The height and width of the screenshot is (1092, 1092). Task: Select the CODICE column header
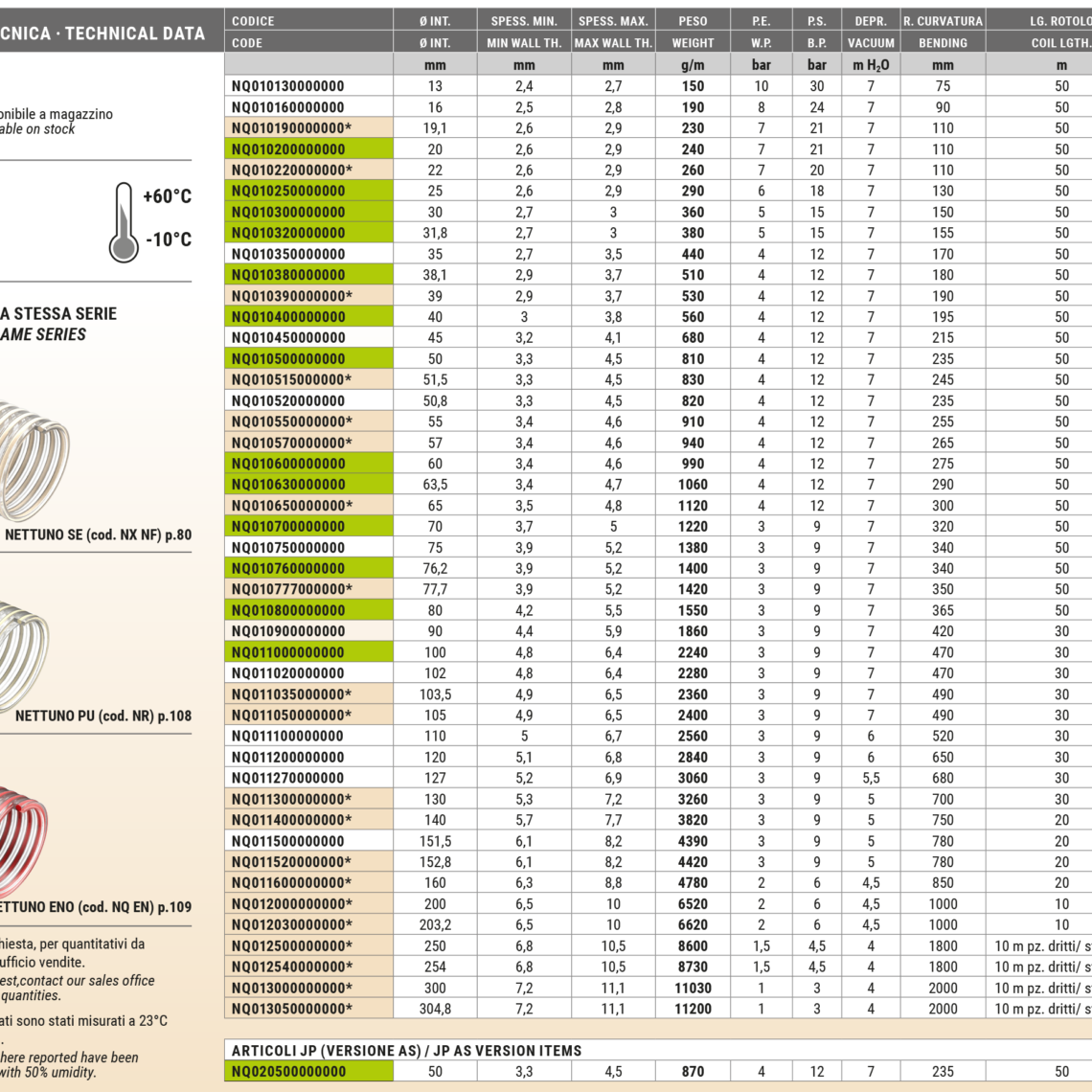(x=253, y=20)
